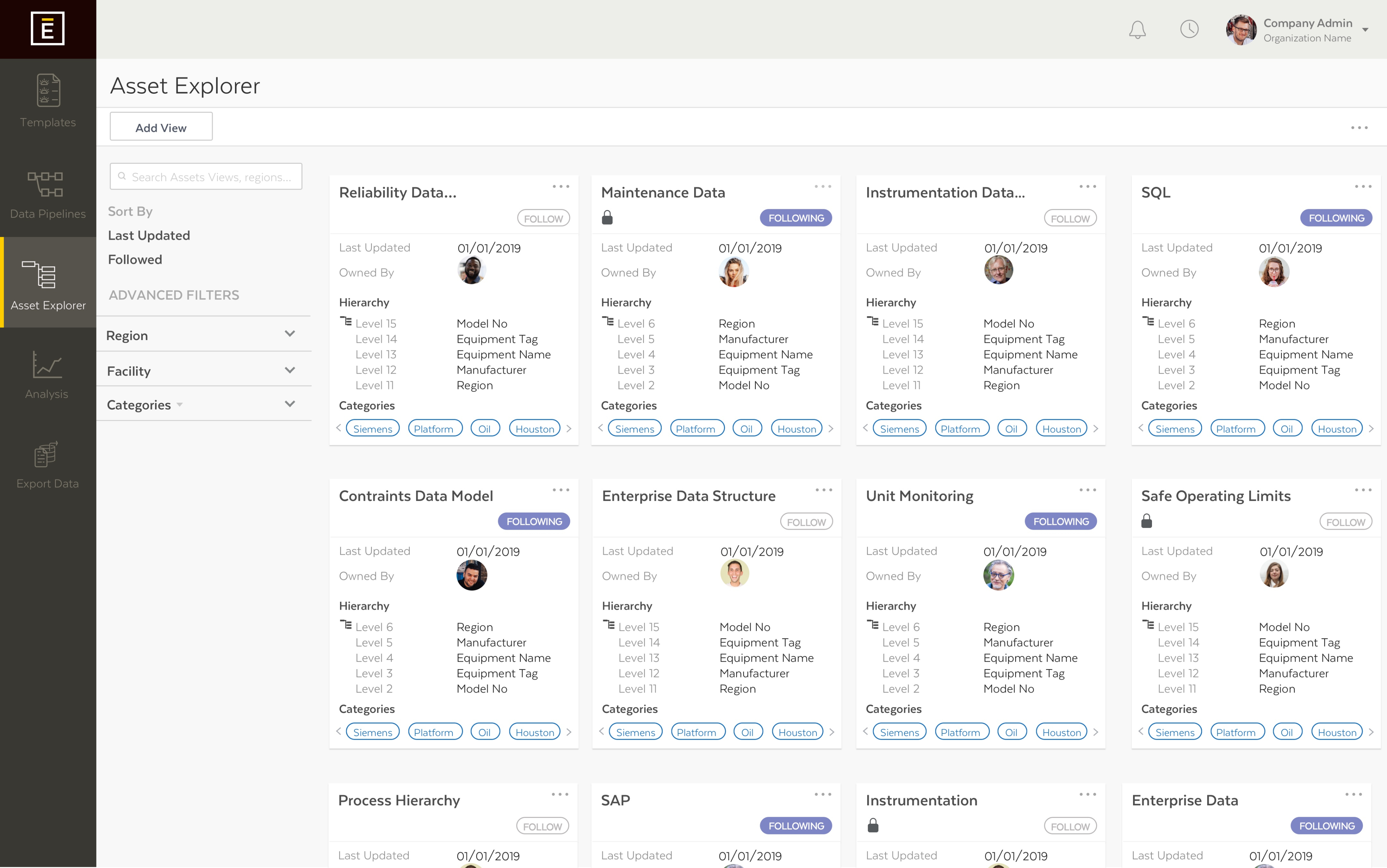The image size is (1387, 868).
Task: Open Export Data in sidebar
Action: pos(47,464)
